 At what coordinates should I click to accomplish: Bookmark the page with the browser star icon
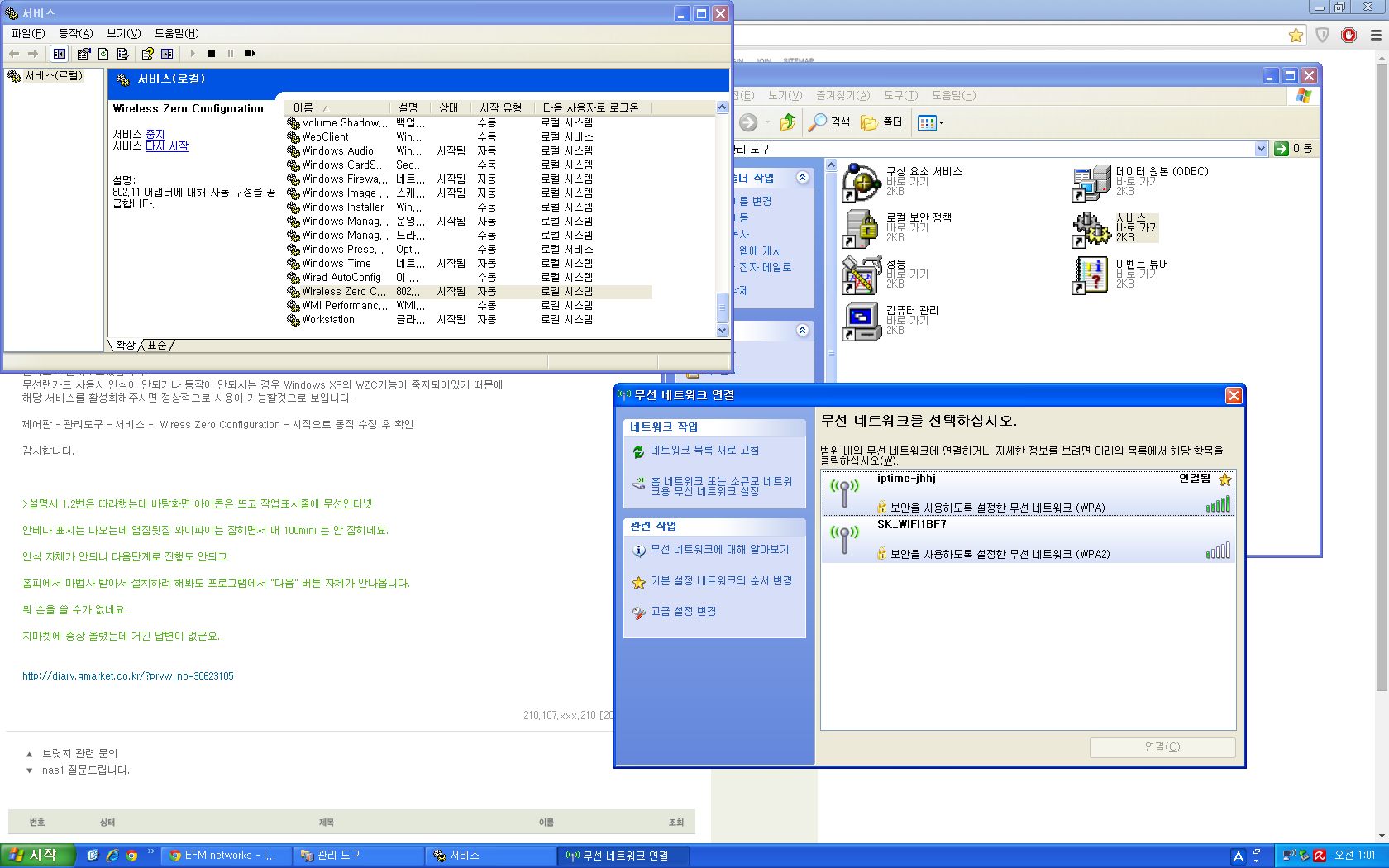pyautogui.click(x=1296, y=35)
